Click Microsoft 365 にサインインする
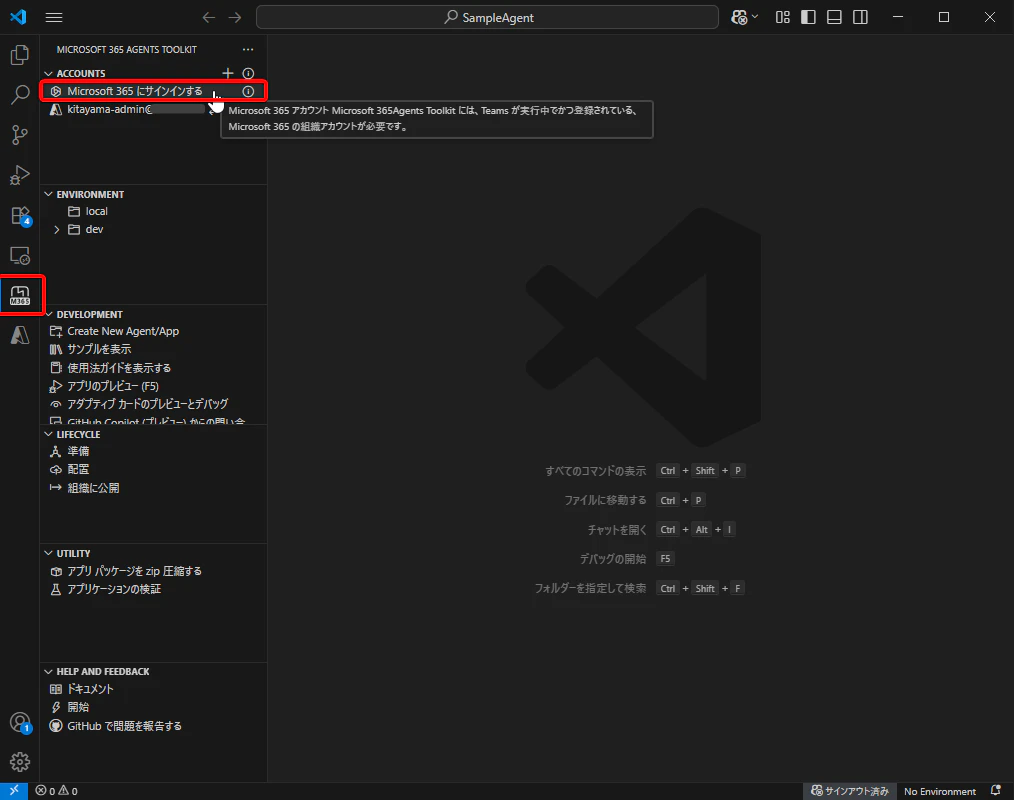The height and width of the screenshot is (800, 1014). 135,91
